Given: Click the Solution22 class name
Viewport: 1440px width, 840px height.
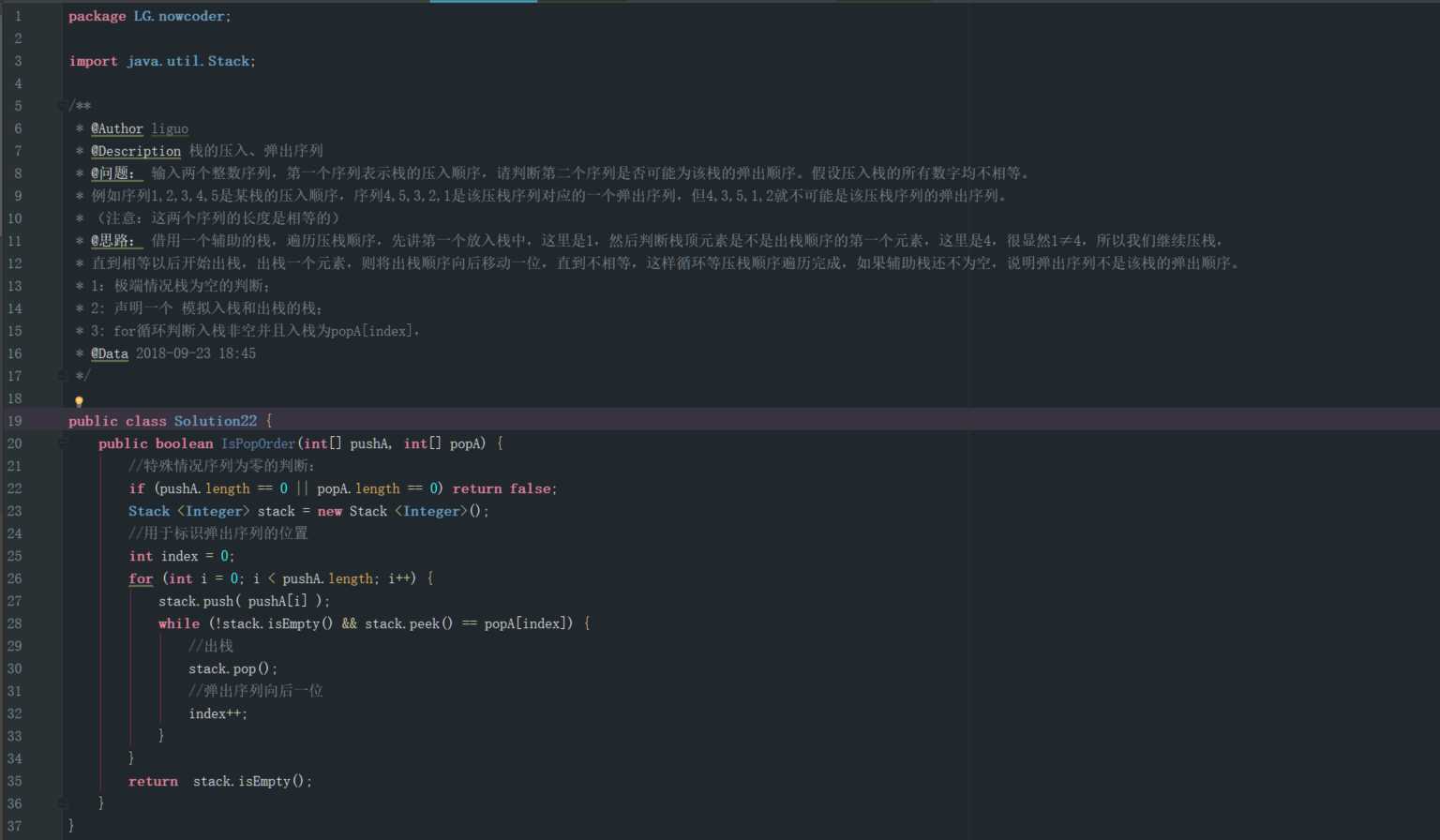Looking at the screenshot, I should pyautogui.click(x=215, y=421).
